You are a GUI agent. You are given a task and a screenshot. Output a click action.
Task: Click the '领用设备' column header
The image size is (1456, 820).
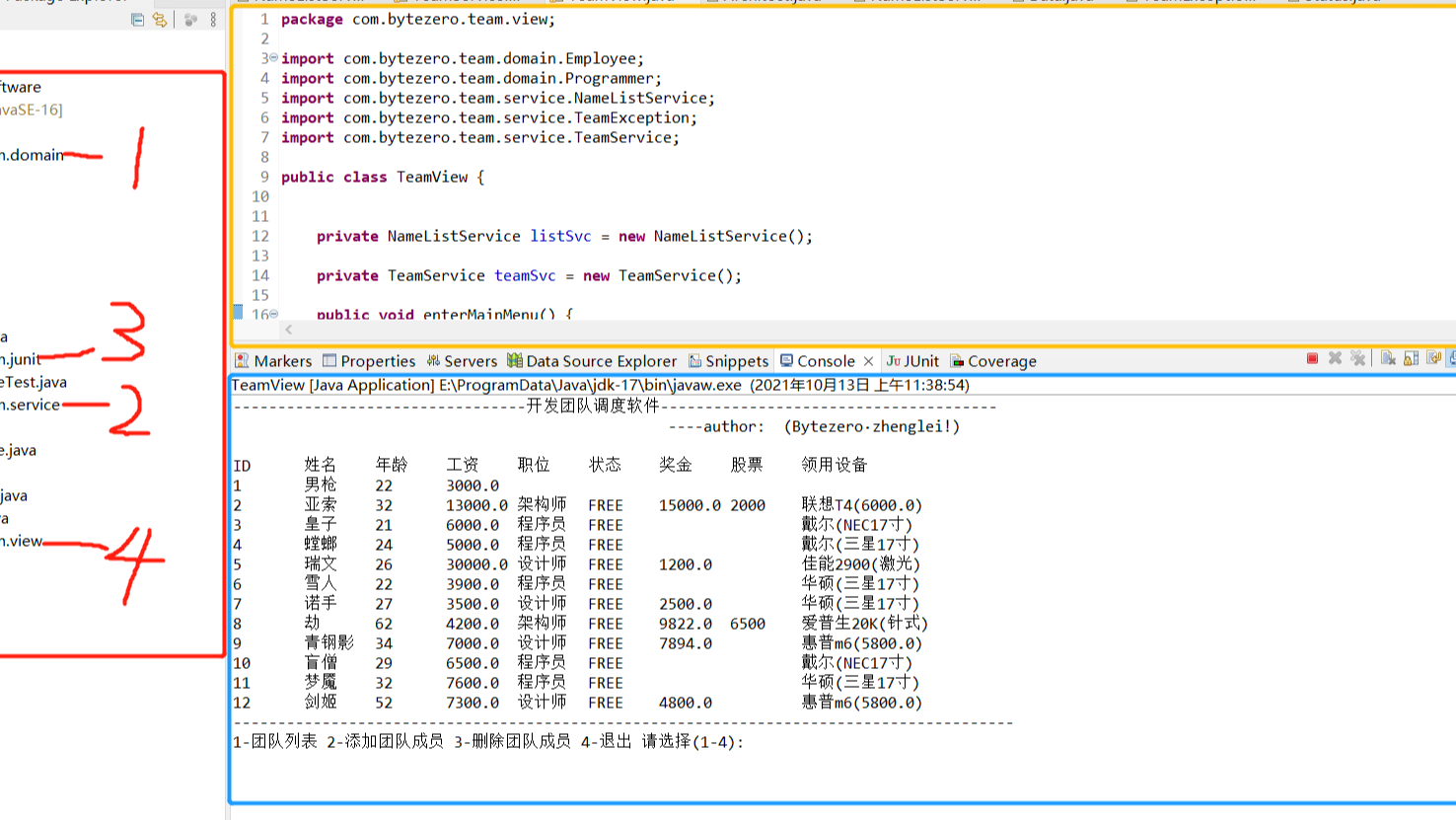click(x=835, y=465)
